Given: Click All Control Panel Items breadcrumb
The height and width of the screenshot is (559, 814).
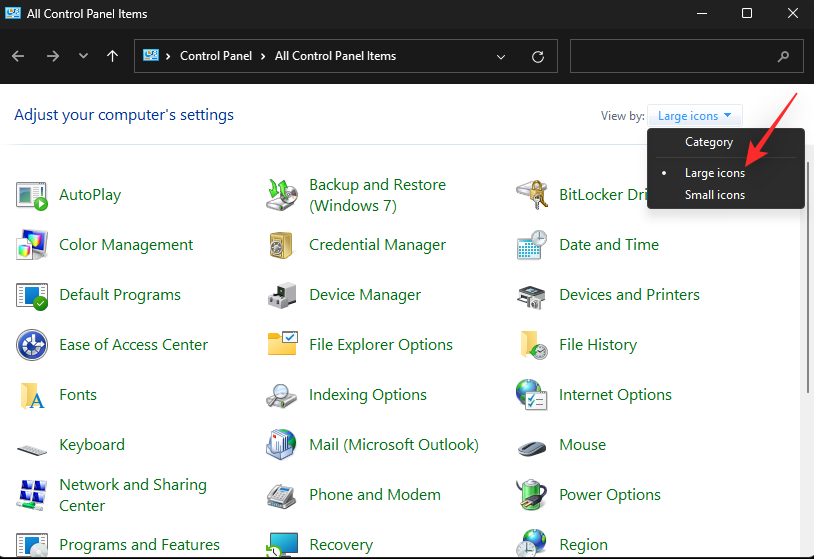Looking at the screenshot, I should point(335,57).
